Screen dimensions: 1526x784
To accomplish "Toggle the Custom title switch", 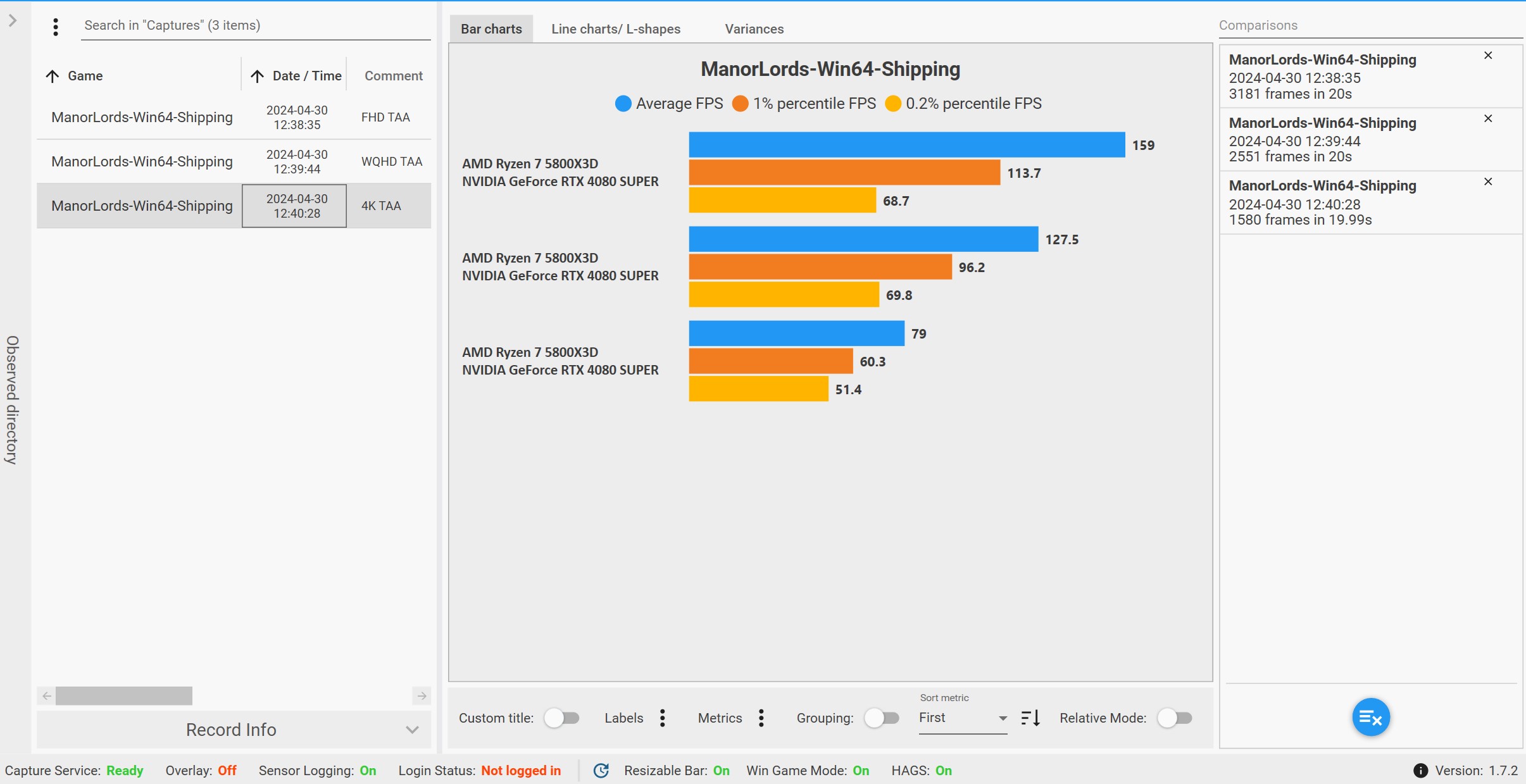I will (562, 718).
